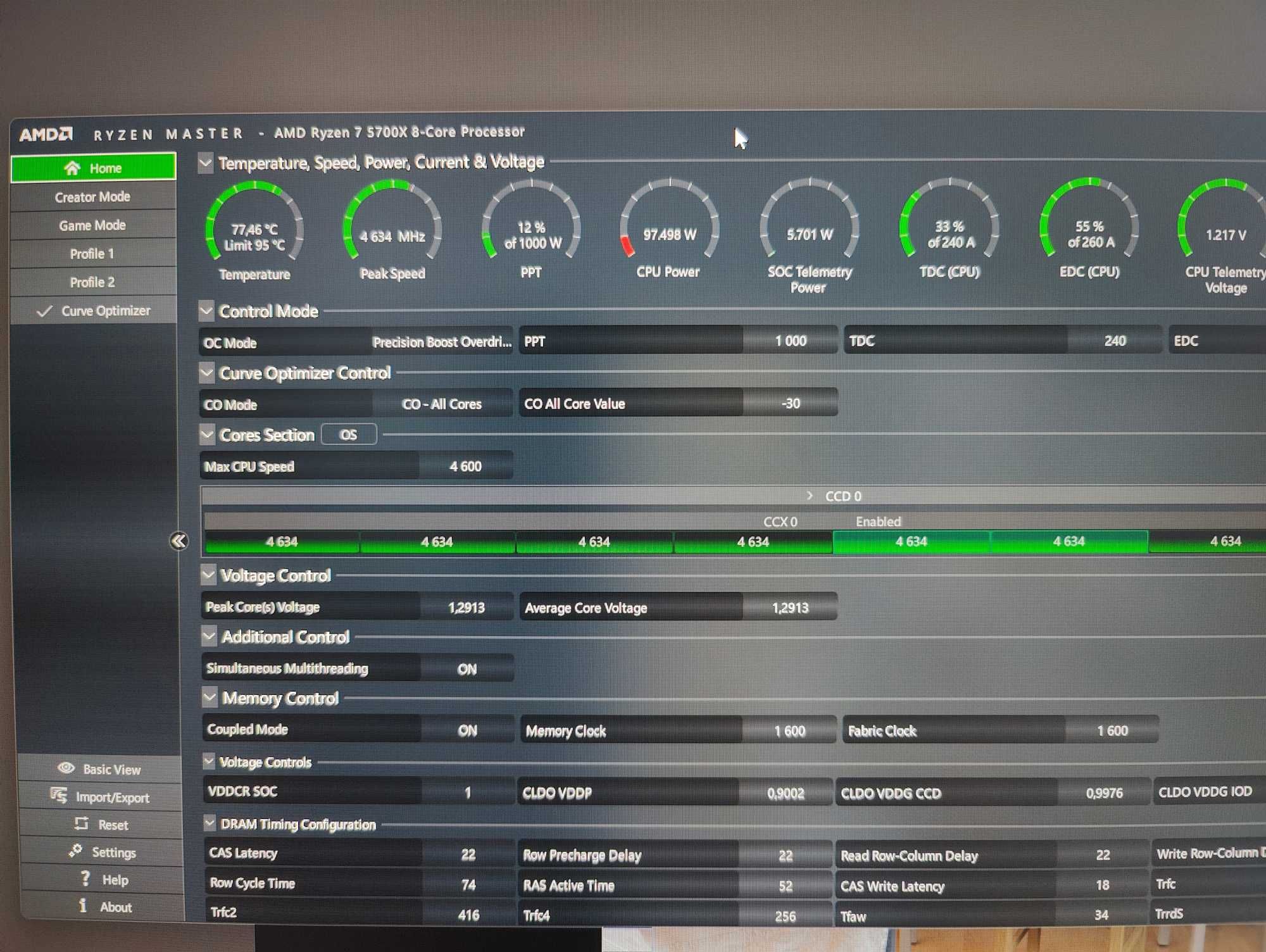This screenshot has height=952, width=1266.
Task: Collapse Voltage Controls subsection
Action: [209, 761]
